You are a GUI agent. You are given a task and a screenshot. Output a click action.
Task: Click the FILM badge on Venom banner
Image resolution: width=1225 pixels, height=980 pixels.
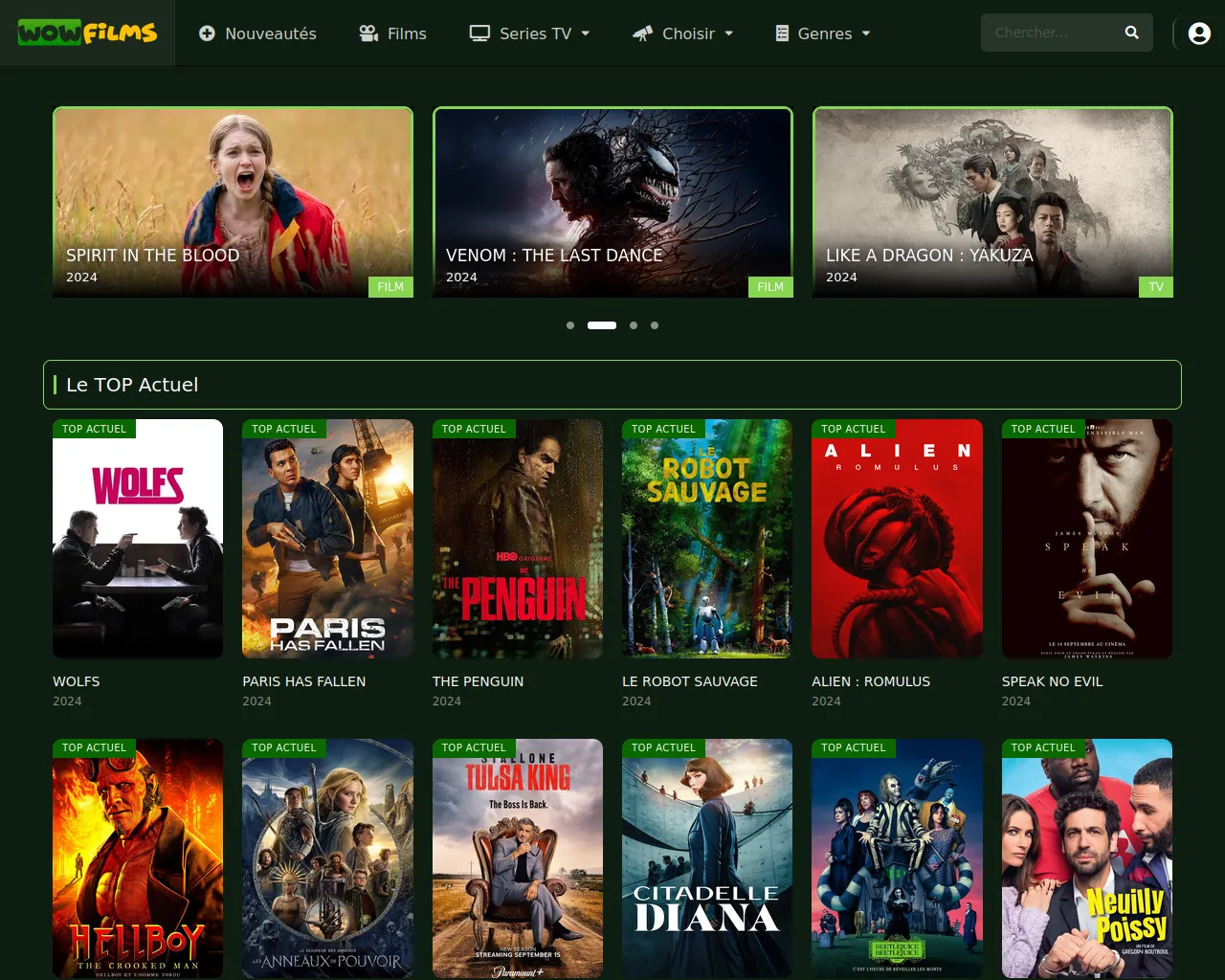coord(770,286)
